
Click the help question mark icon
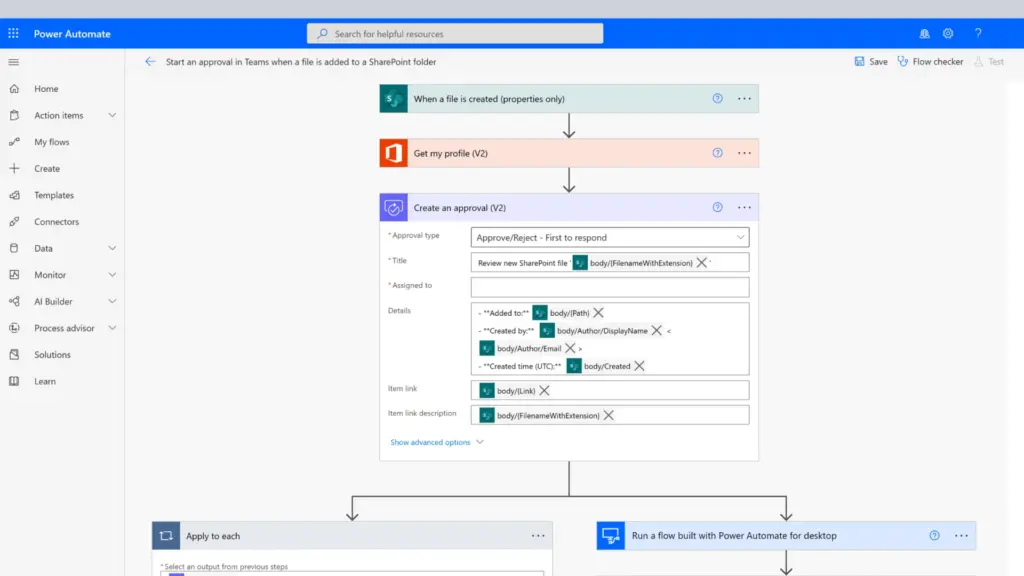tap(978, 33)
